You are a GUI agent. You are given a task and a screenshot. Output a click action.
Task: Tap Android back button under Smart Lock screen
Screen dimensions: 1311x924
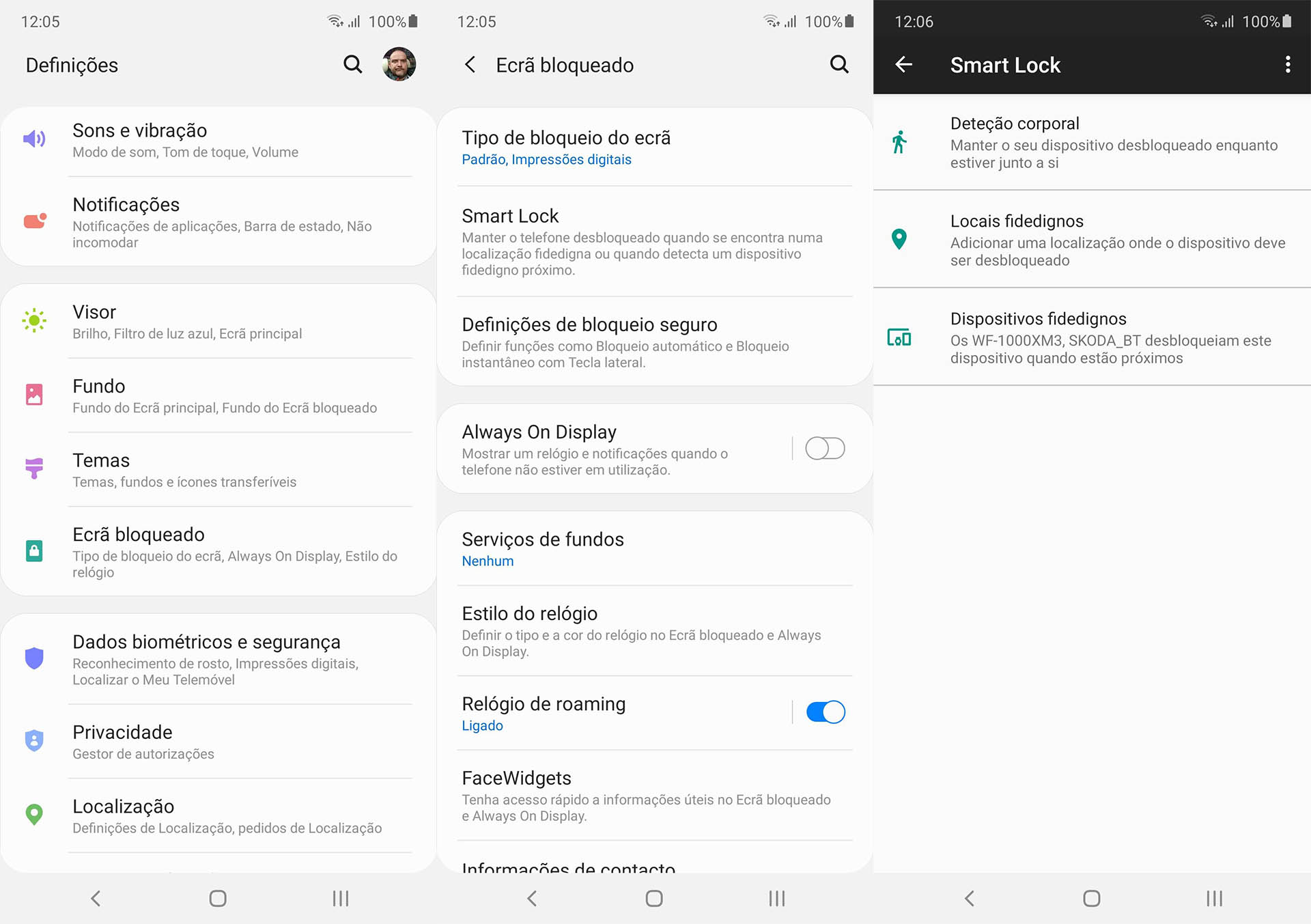pyautogui.click(x=969, y=898)
